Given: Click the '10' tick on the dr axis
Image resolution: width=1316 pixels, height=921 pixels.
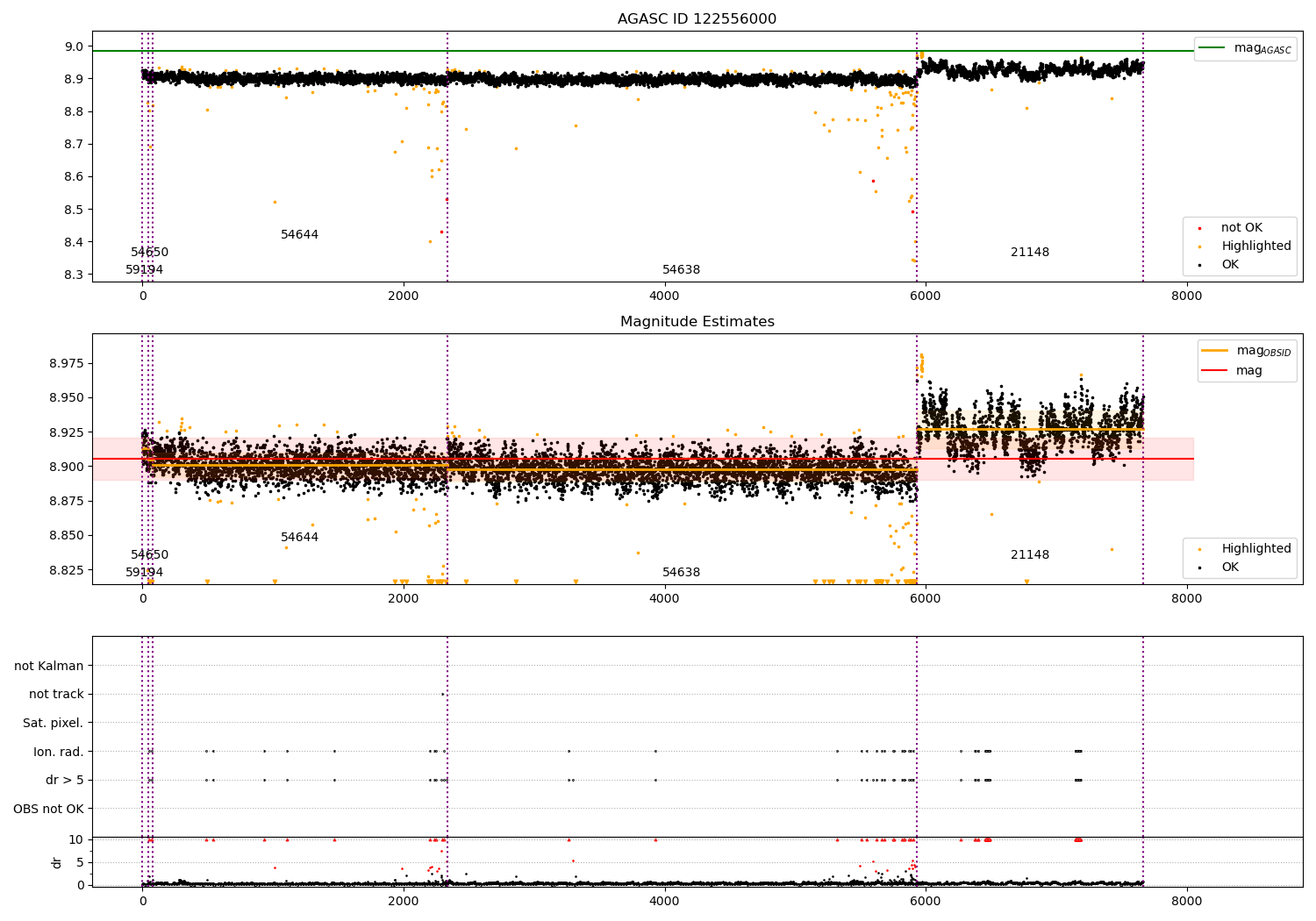Looking at the screenshot, I should pyautogui.click(x=76, y=839).
